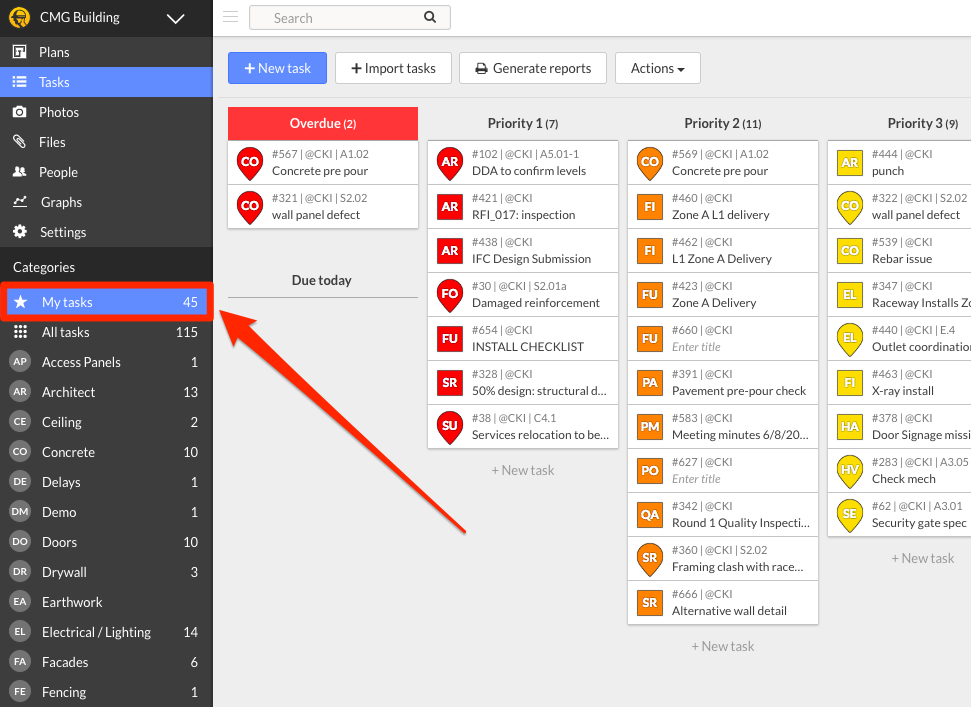Click the SR badge on task #328

coord(450,383)
